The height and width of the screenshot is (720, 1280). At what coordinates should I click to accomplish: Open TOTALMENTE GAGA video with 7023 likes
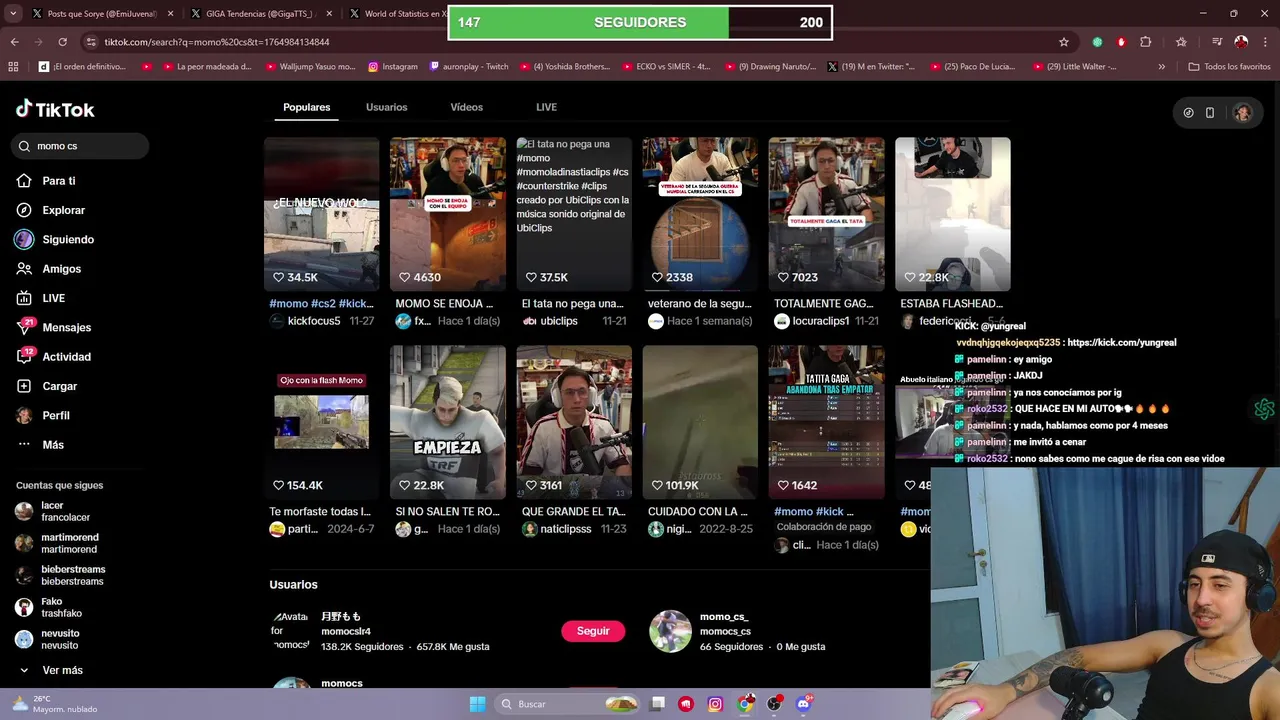[x=826, y=214]
